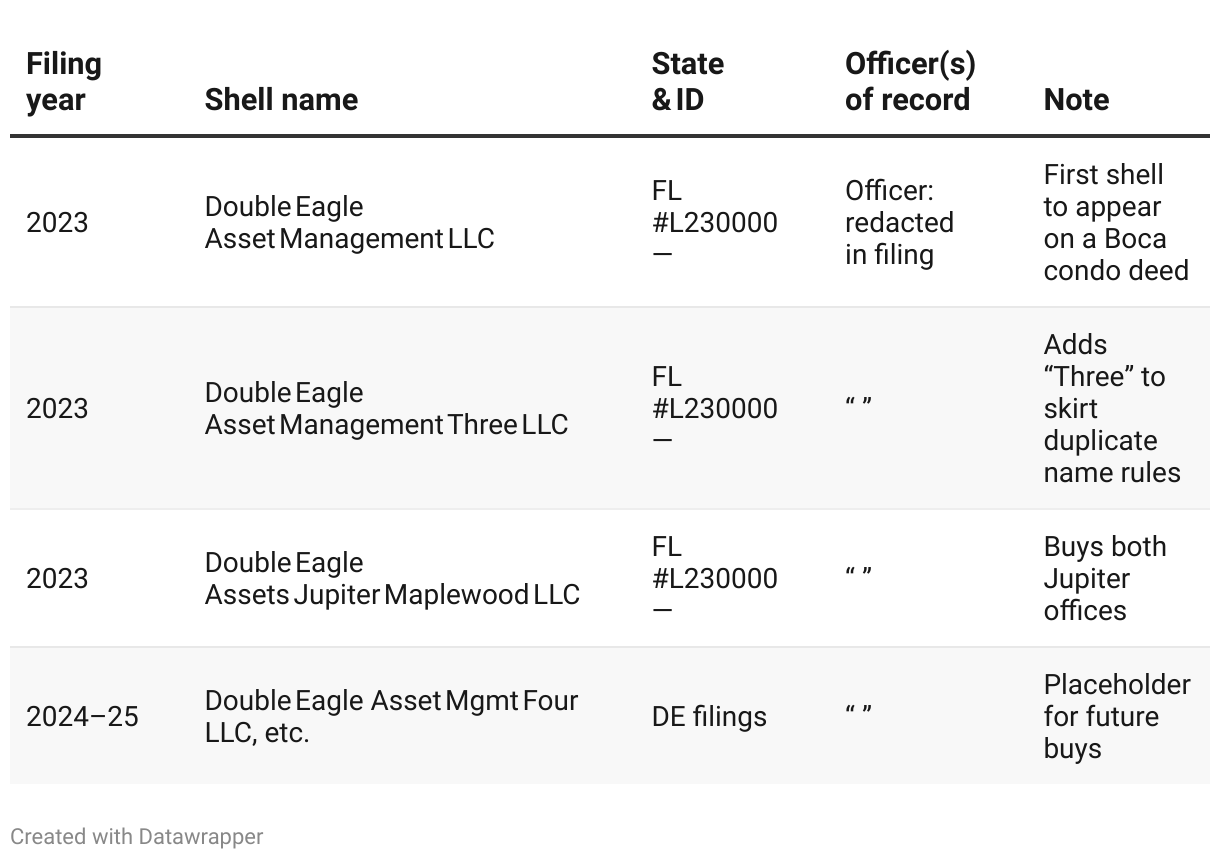Click the 2024–25 filing year cell
Viewport: 1220px width, 860px height.
tap(82, 716)
